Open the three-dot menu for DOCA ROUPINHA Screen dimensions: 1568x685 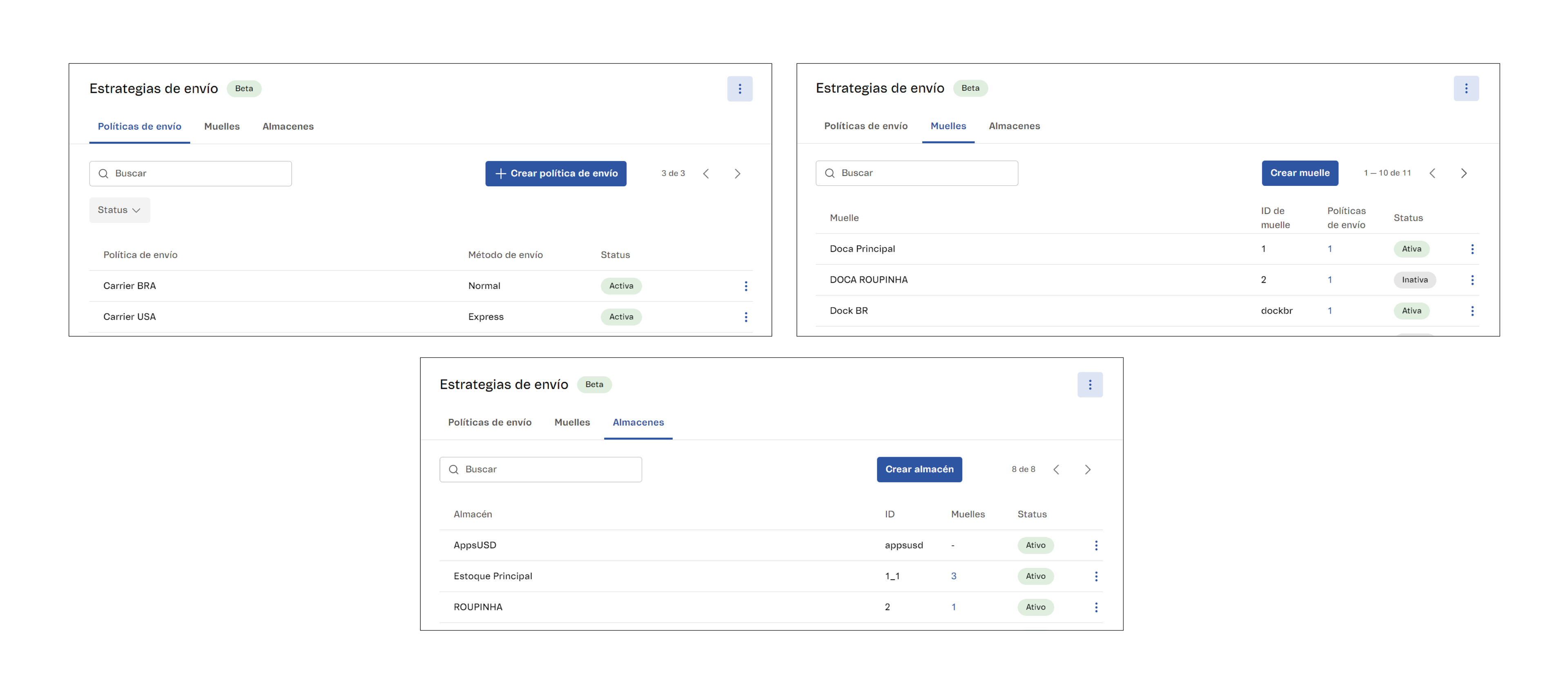1472,279
